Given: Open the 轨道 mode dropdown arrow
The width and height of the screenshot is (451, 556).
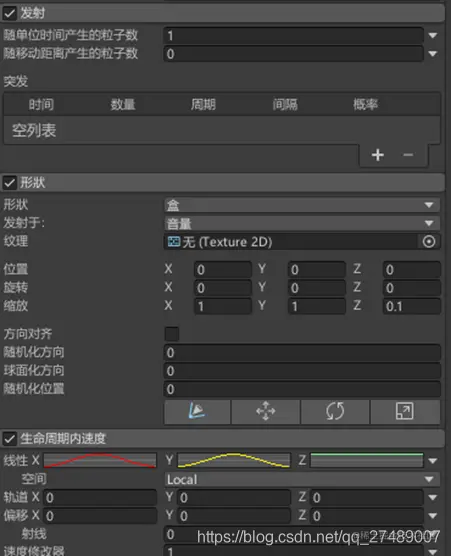Looking at the screenshot, I should pos(433,497).
